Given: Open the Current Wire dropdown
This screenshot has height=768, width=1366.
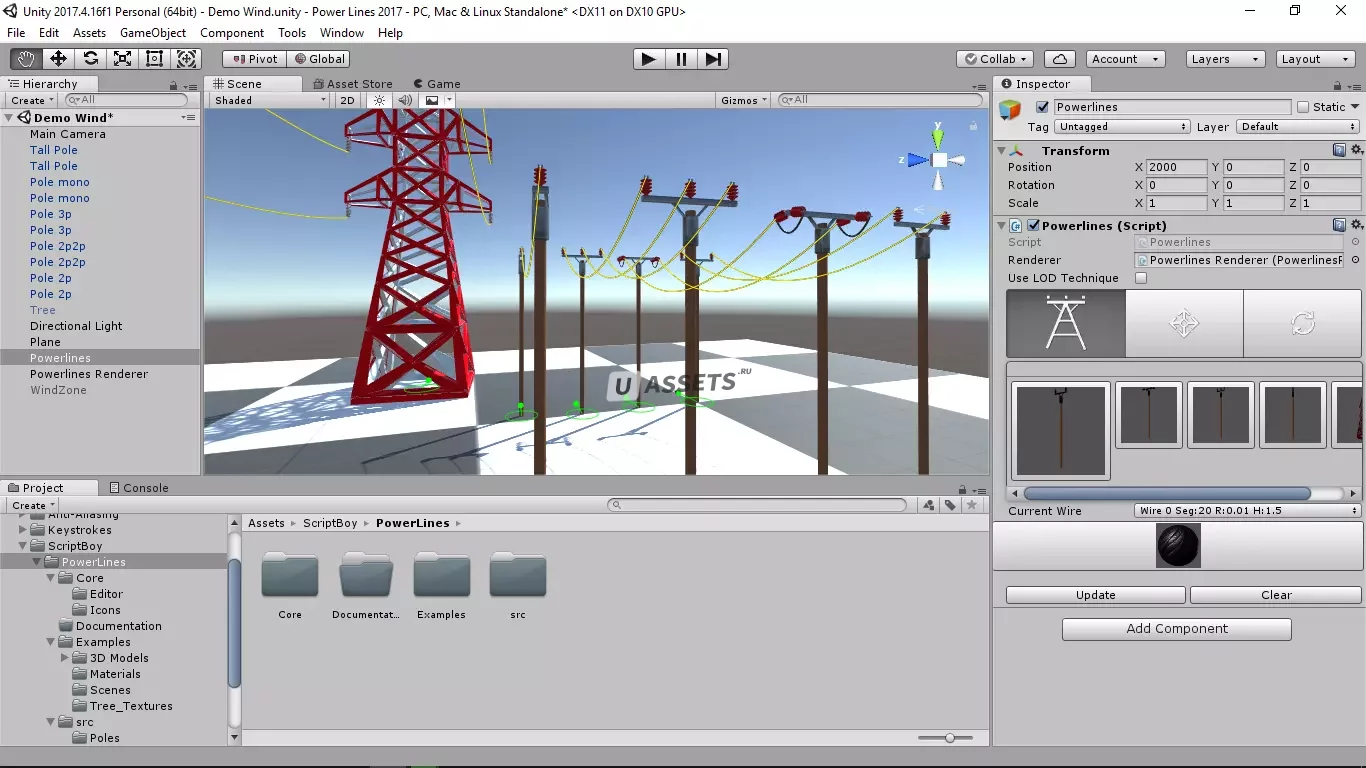Looking at the screenshot, I should pyautogui.click(x=1247, y=511).
